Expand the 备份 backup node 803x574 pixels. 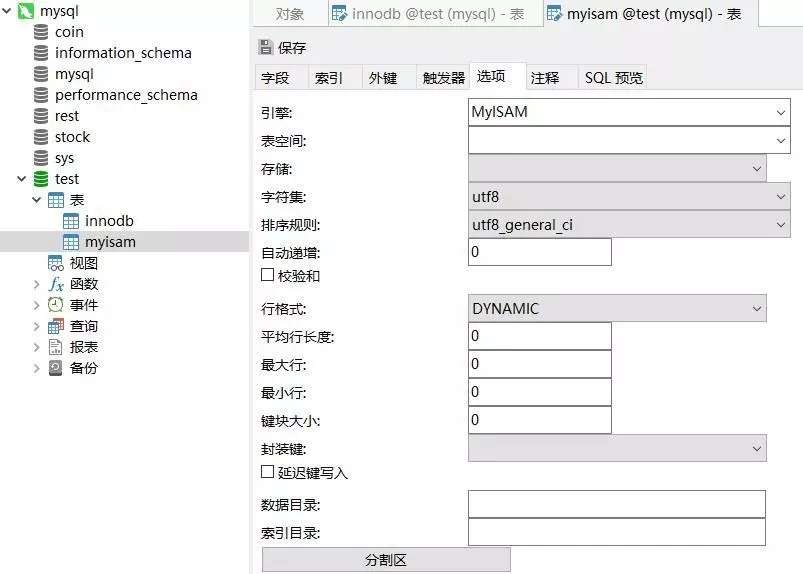click(x=36, y=368)
